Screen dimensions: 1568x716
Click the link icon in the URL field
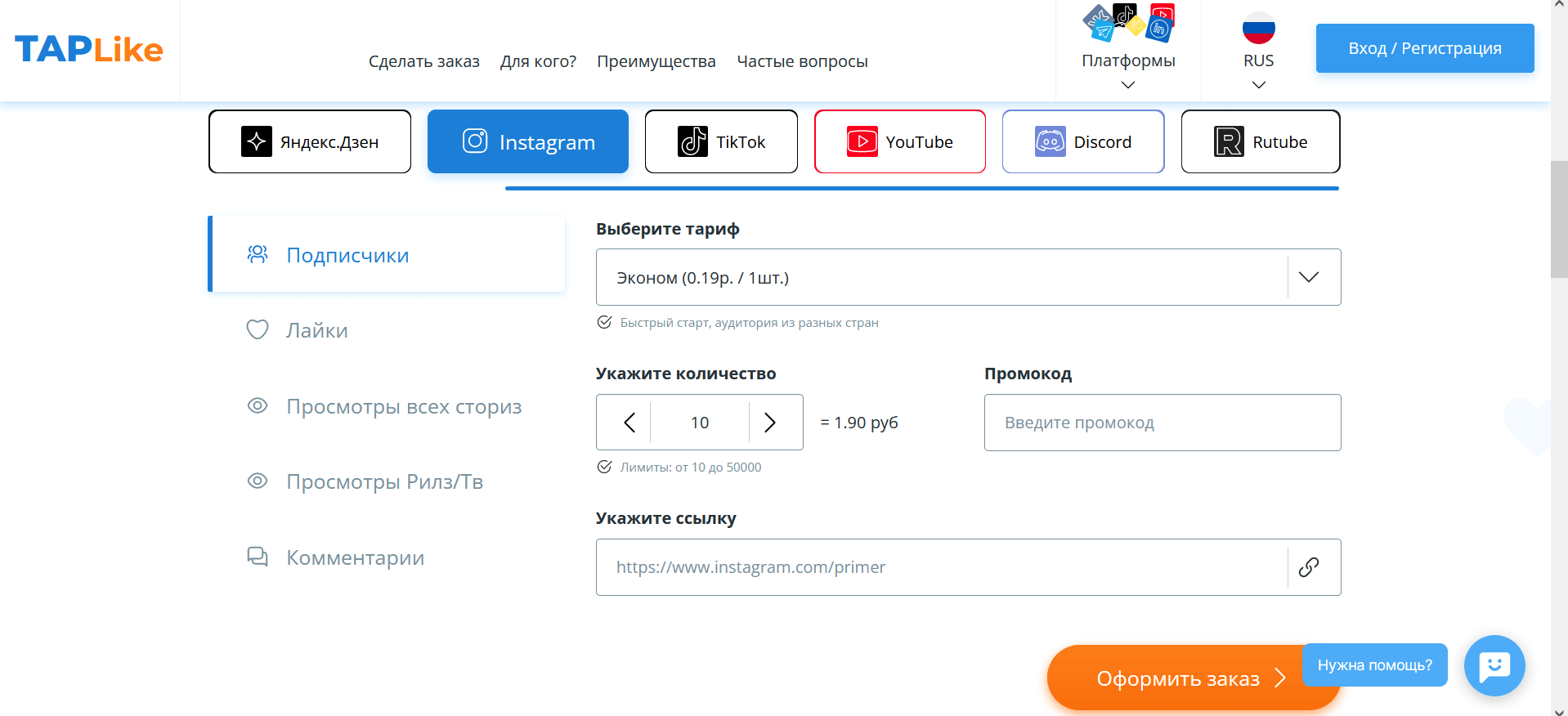[x=1308, y=567]
